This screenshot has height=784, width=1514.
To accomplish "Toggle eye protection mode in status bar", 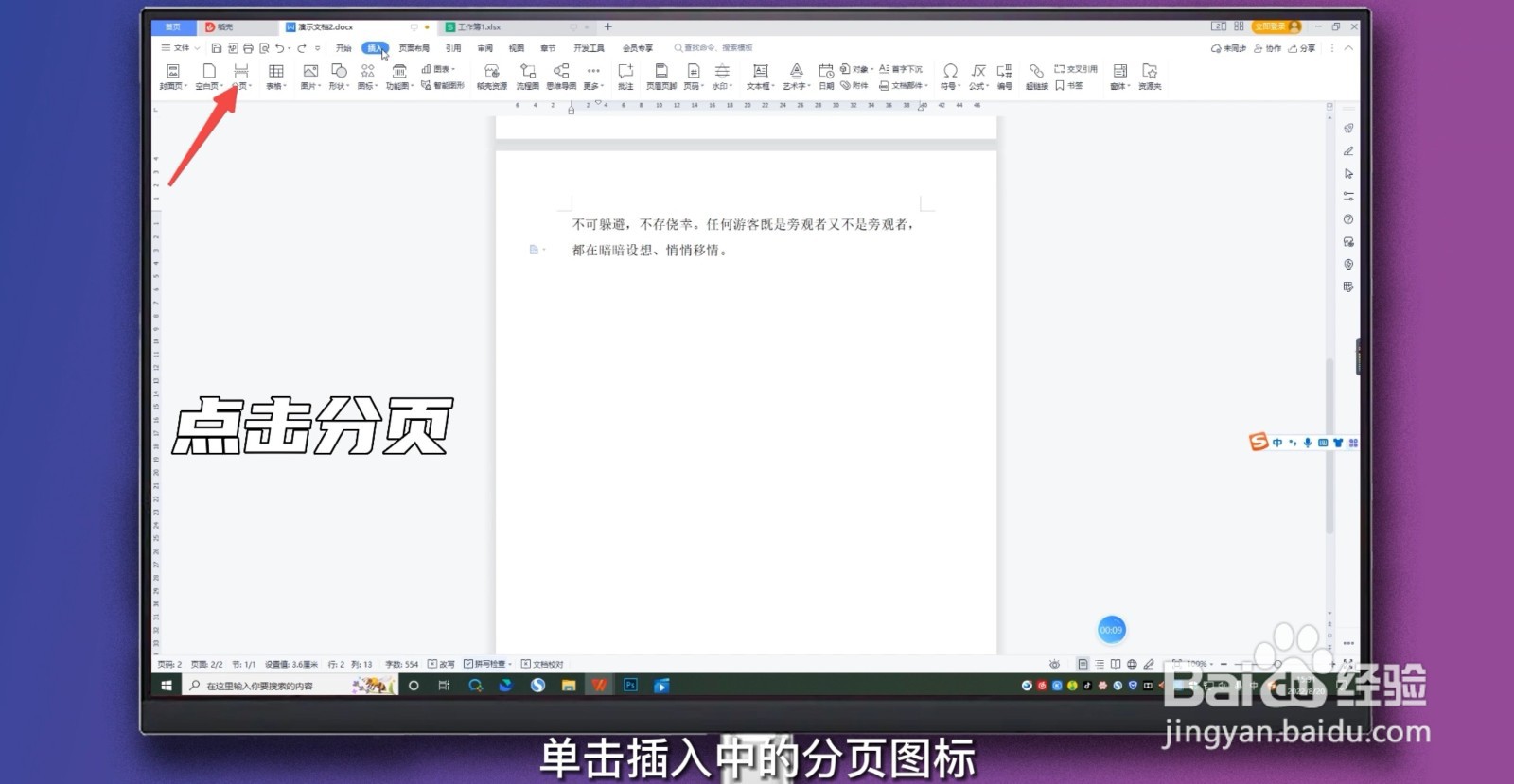I will coord(1054,664).
